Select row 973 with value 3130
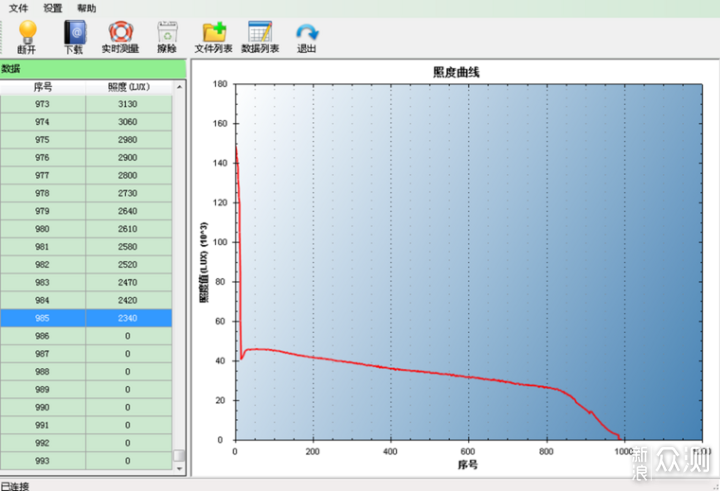The image size is (720, 491). (86, 104)
